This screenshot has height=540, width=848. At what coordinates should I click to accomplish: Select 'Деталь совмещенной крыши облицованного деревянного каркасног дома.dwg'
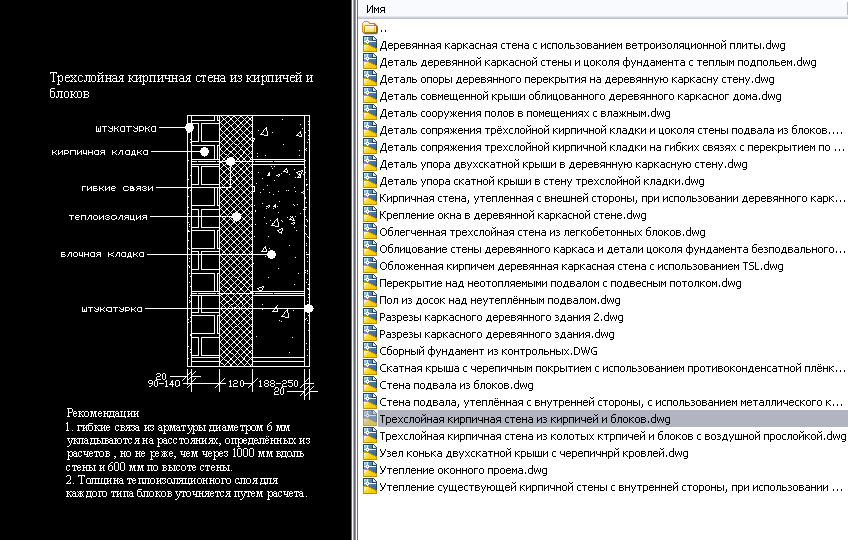580,96
